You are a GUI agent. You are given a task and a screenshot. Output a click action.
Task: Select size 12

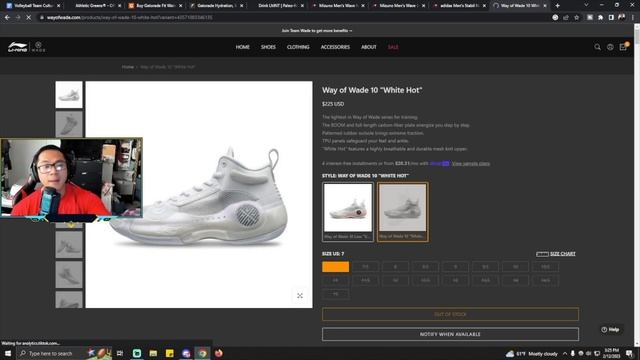[395, 280]
